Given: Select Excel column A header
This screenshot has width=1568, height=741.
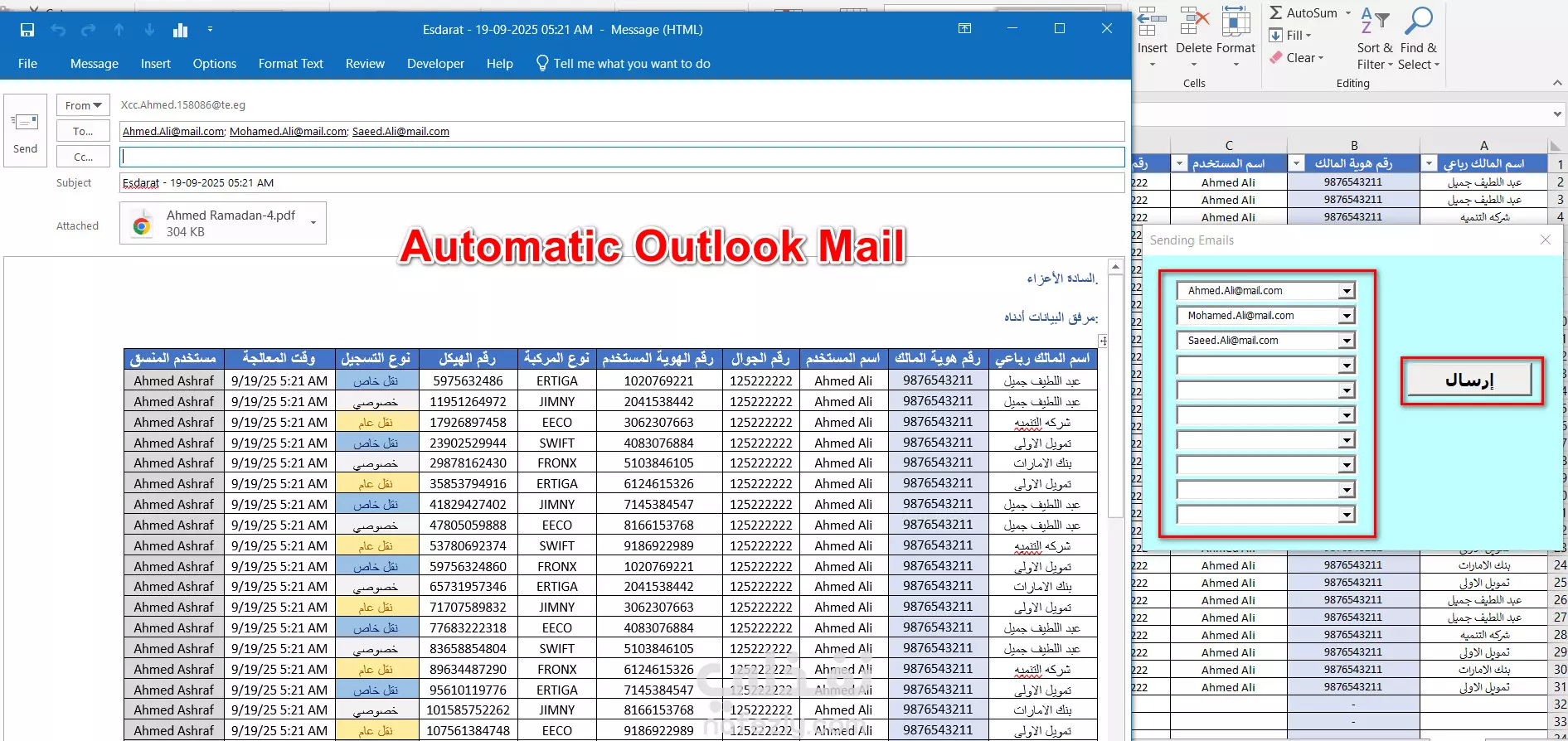Looking at the screenshot, I should pyautogui.click(x=1483, y=145).
